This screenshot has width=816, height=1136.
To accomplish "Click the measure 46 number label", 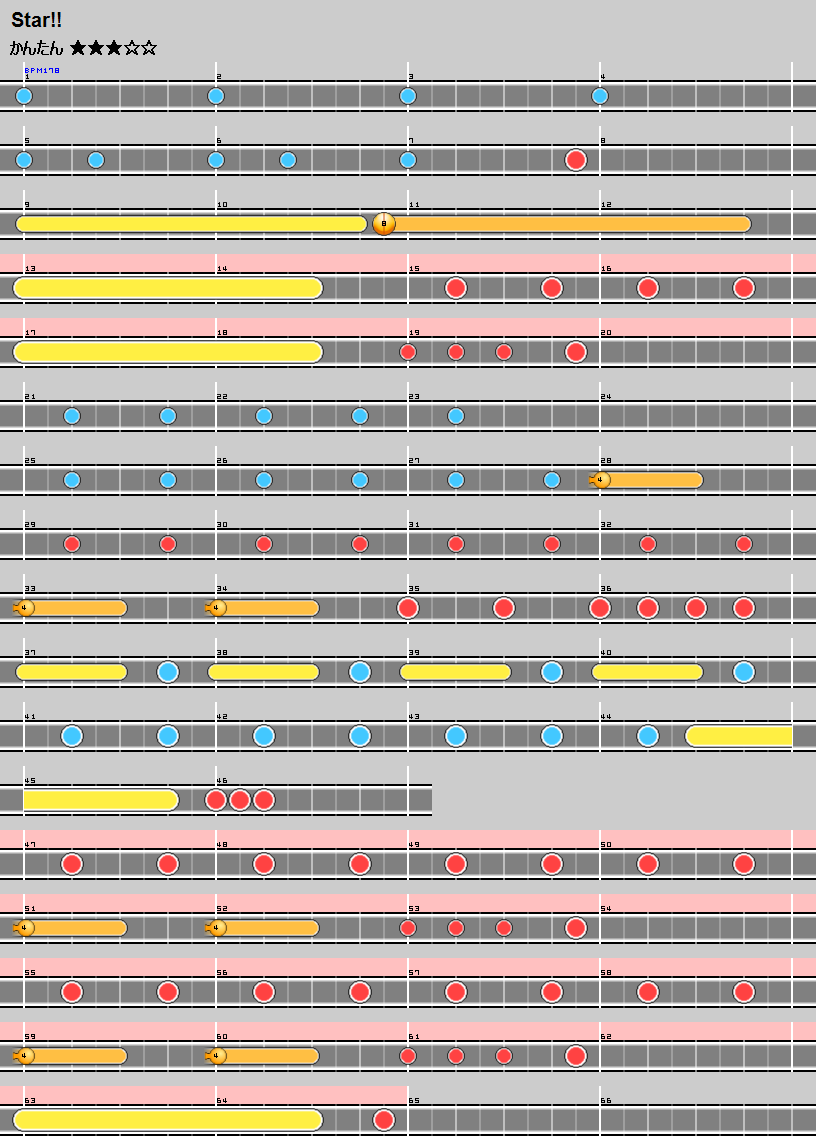I will click(x=222, y=781).
